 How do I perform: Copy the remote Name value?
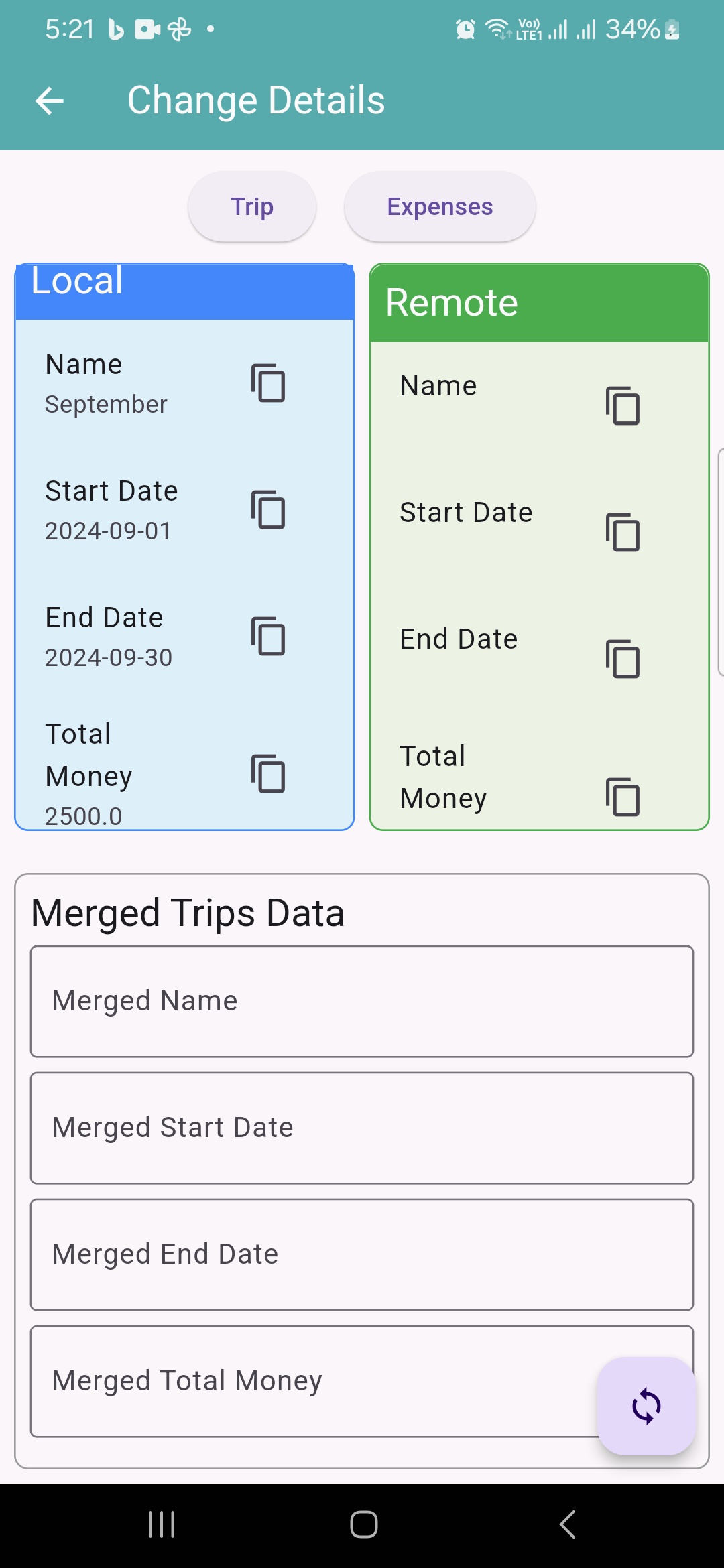tap(623, 405)
